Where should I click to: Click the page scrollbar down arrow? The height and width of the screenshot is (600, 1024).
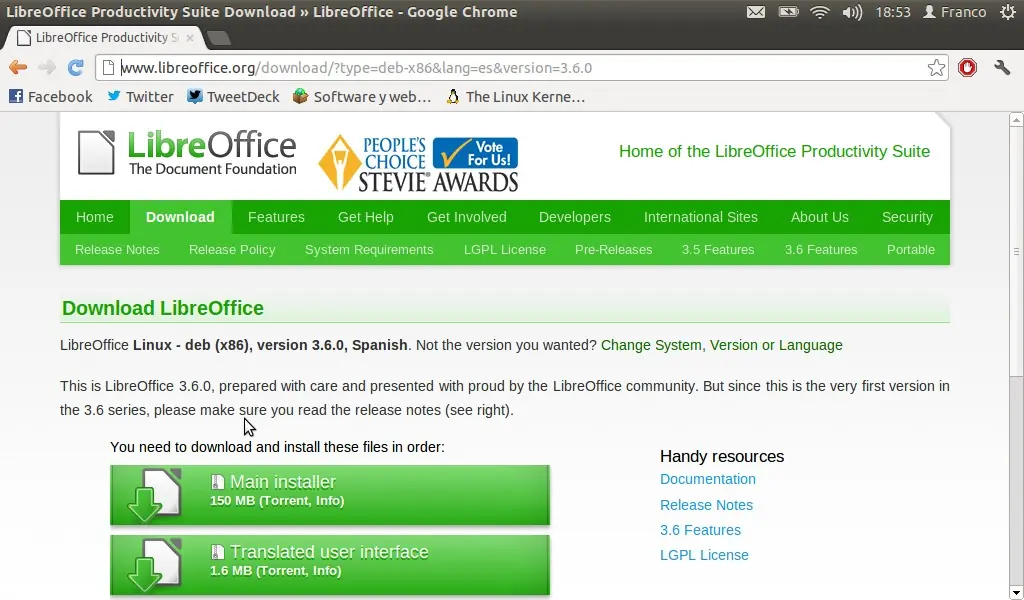(1016, 593)
